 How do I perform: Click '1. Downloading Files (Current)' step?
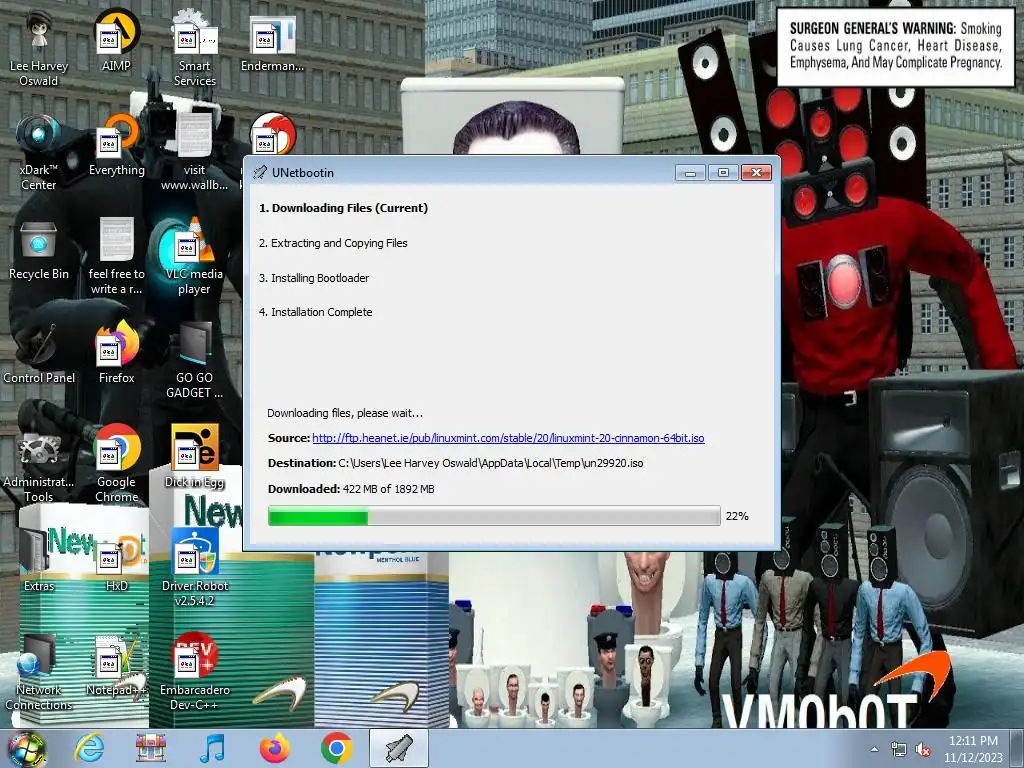pos(344,208)
